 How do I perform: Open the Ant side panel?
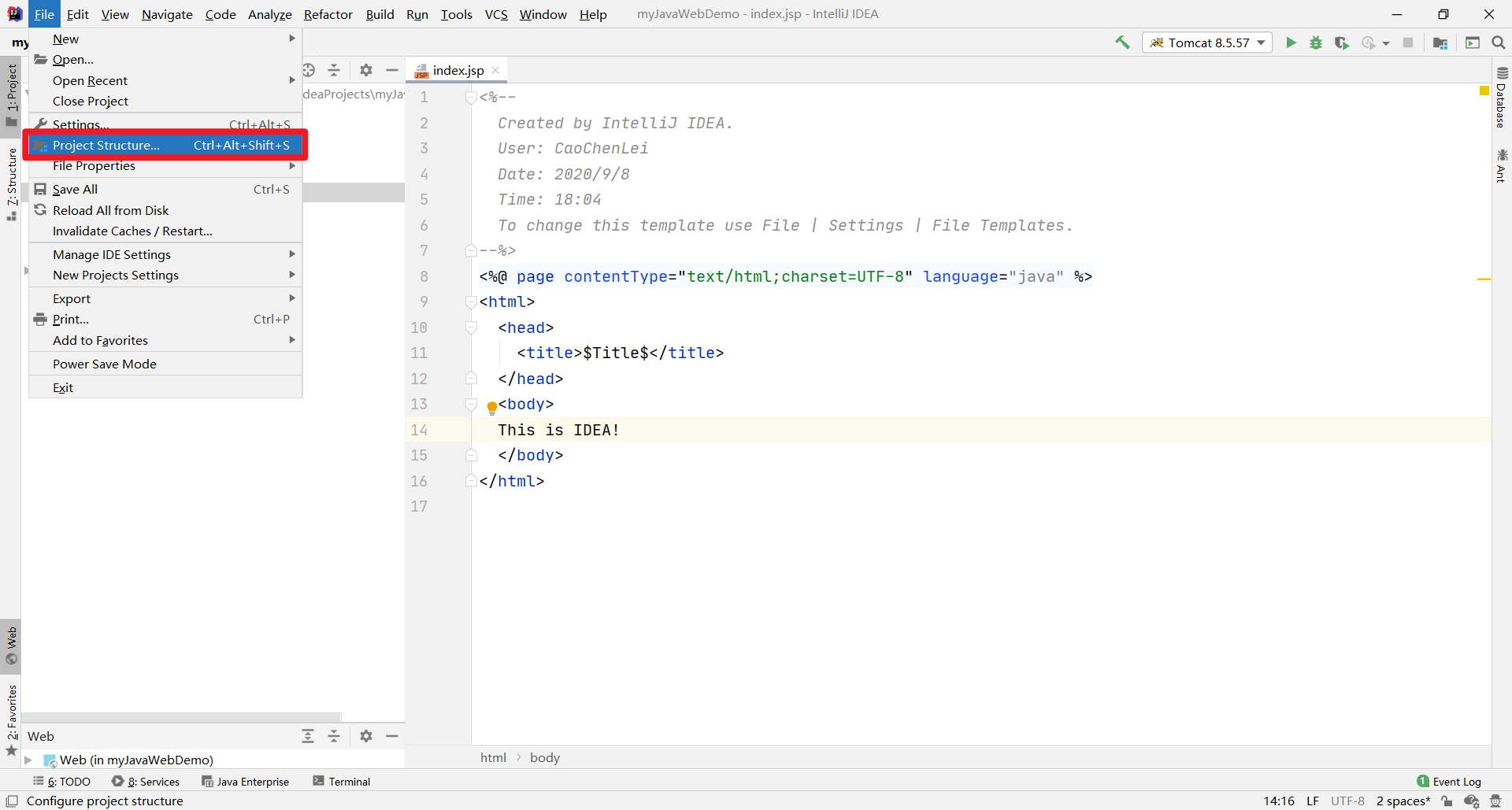(x=1502, y=166)
